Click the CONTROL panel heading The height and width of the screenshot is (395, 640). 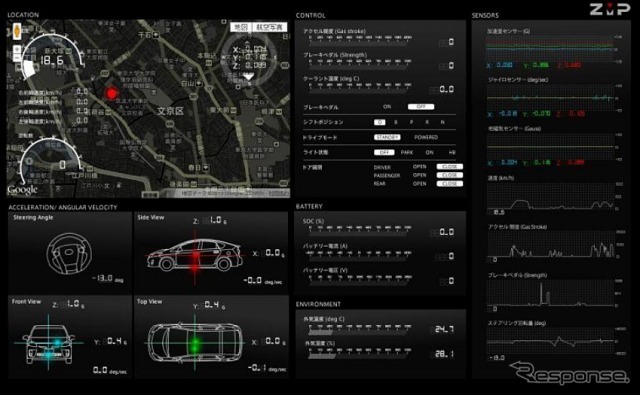[311, 16]
